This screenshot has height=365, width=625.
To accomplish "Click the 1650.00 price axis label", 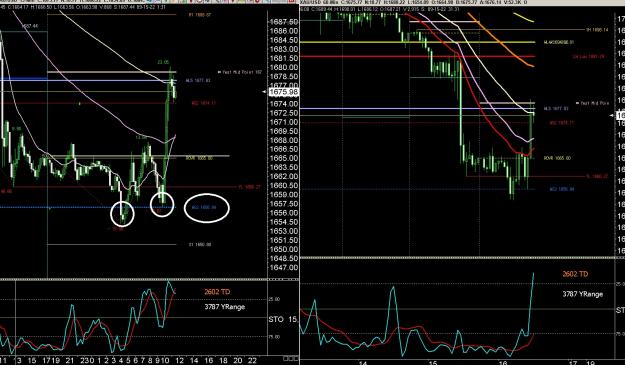I will (x=284, y=250).
